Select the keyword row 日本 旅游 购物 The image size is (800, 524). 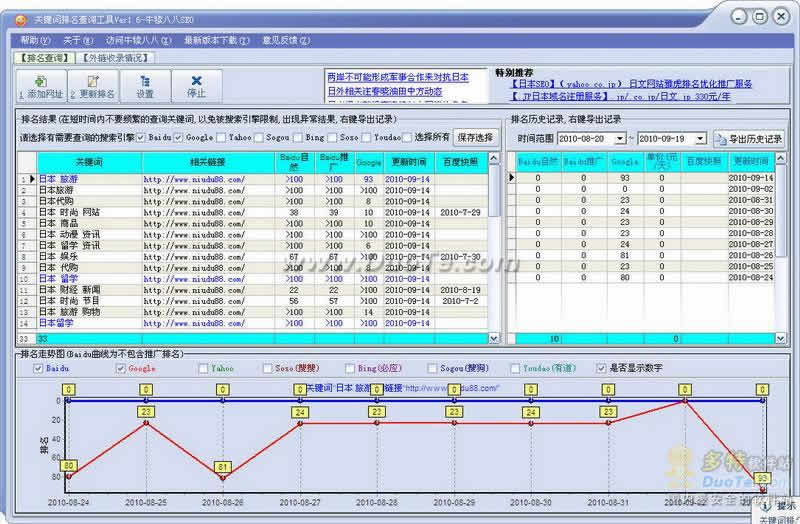(x=253, y=312)
